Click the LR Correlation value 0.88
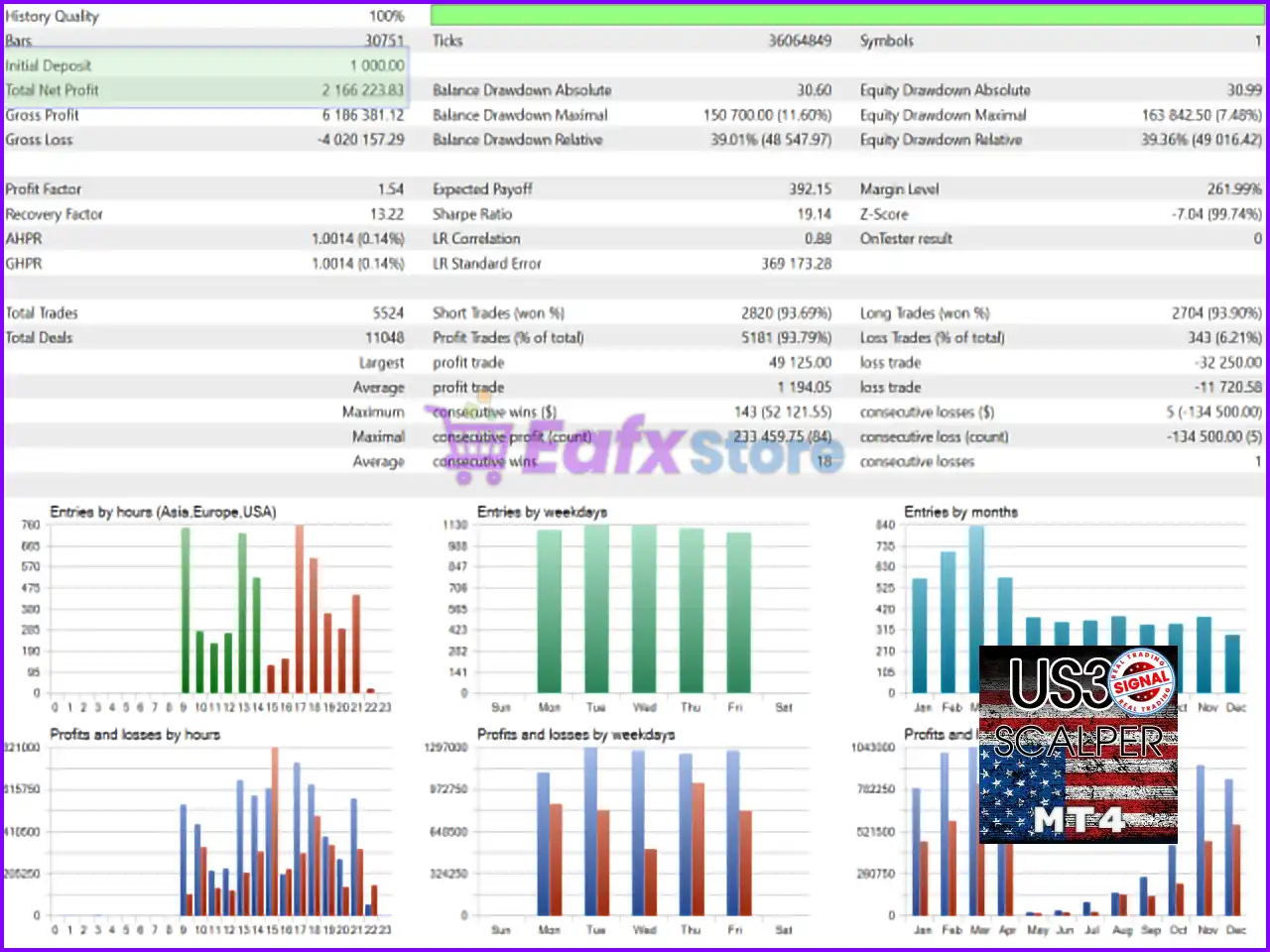1270x952 pixels. [x=818, y=239]
